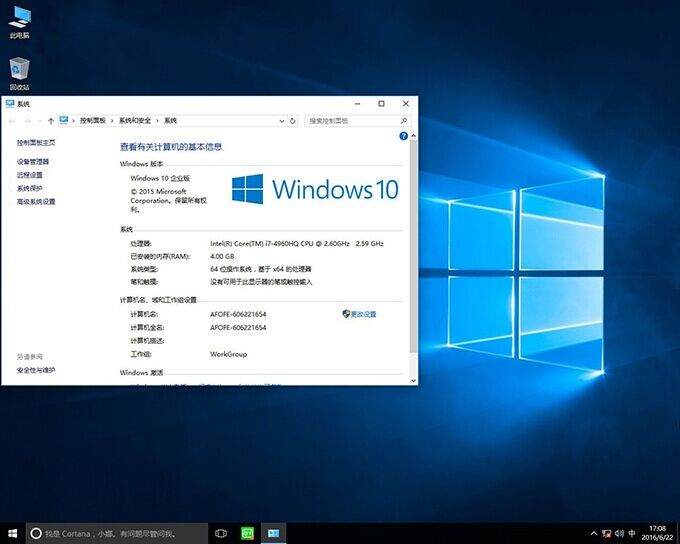This screenshot has height=544, width=680.
Task: Expand the chevron after 系统和安全 breadcrumb
Action: click(x=158, y=120)
